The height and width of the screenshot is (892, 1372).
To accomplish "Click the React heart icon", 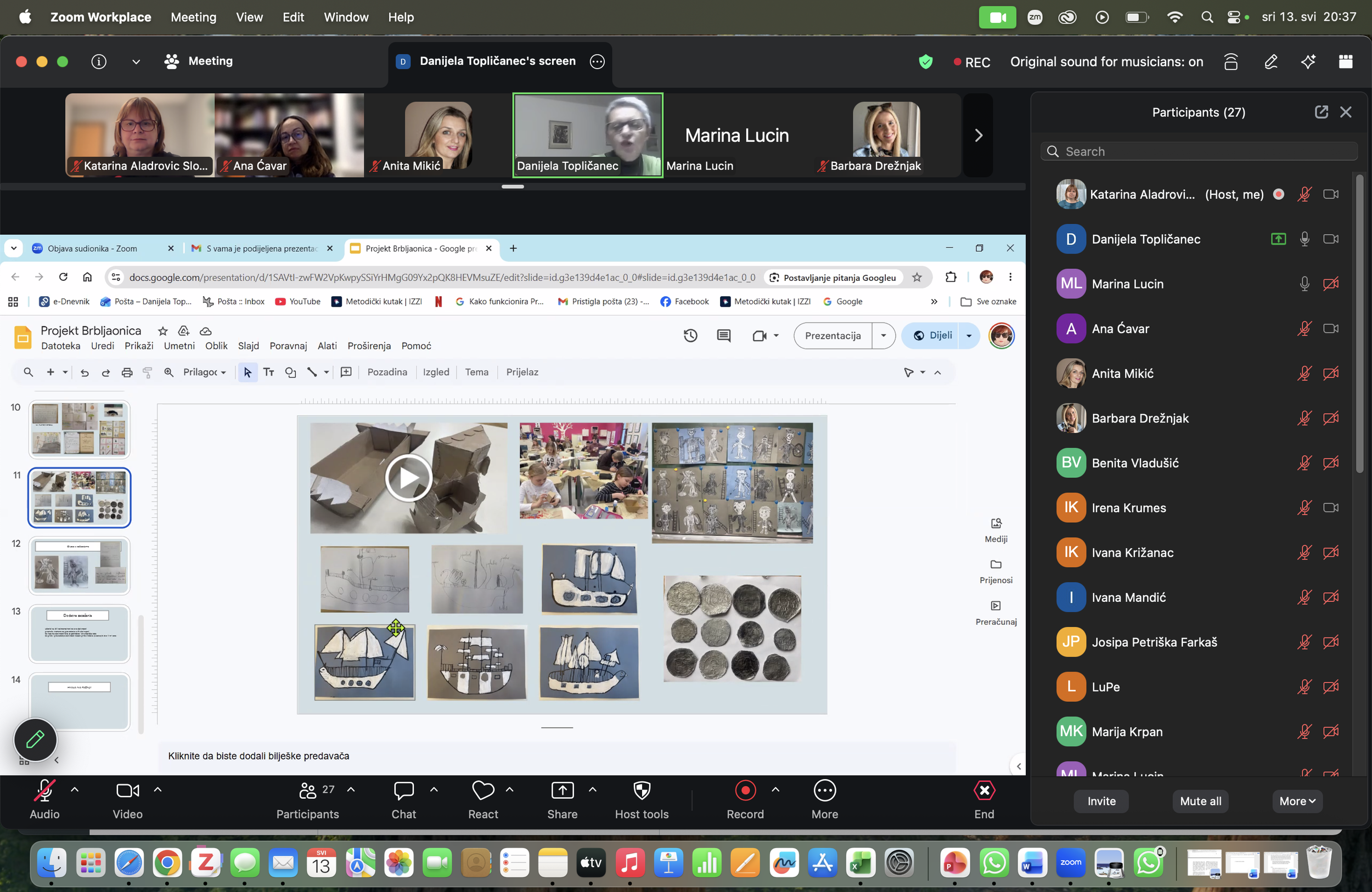I will 483,791.
